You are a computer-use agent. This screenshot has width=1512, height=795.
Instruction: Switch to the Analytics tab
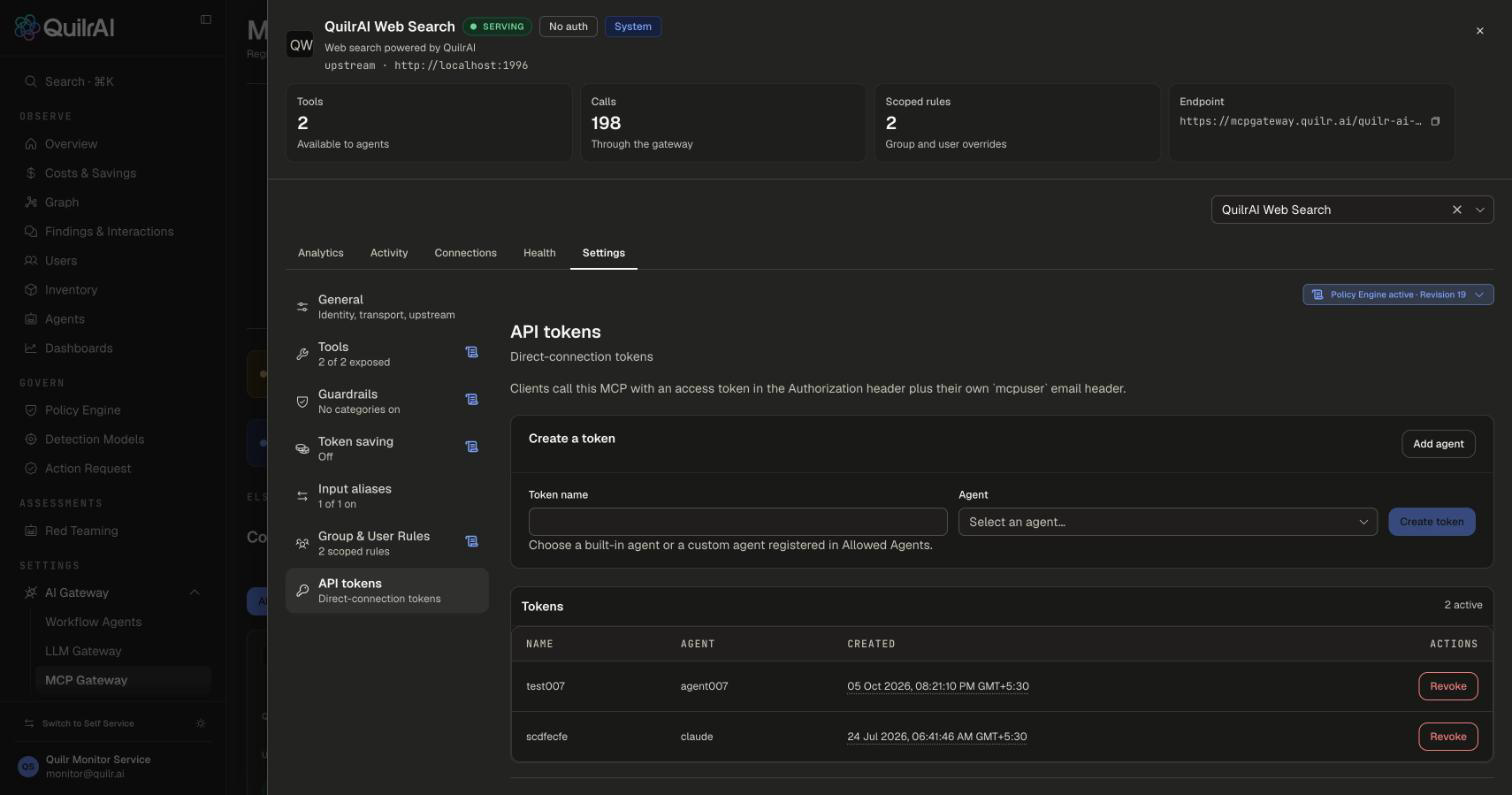click(x=321, y=253)
